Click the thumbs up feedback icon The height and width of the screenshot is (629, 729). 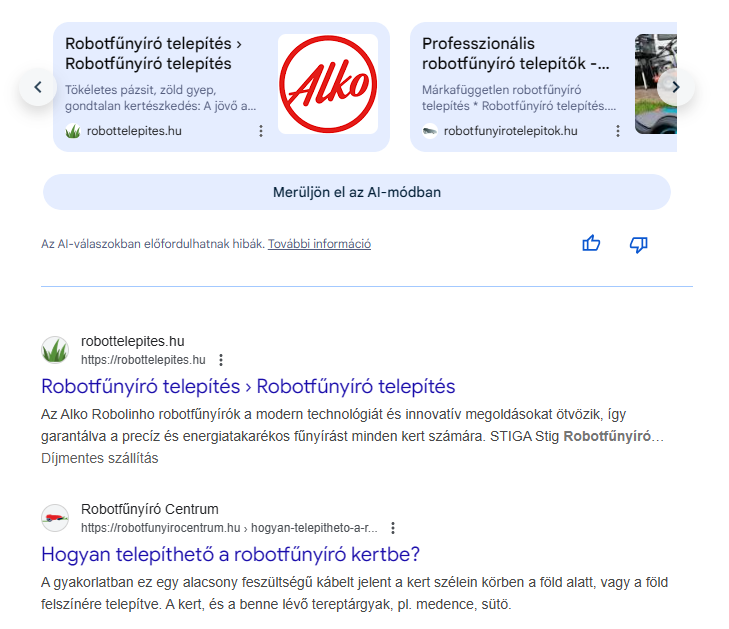click(x=591, y=244)
